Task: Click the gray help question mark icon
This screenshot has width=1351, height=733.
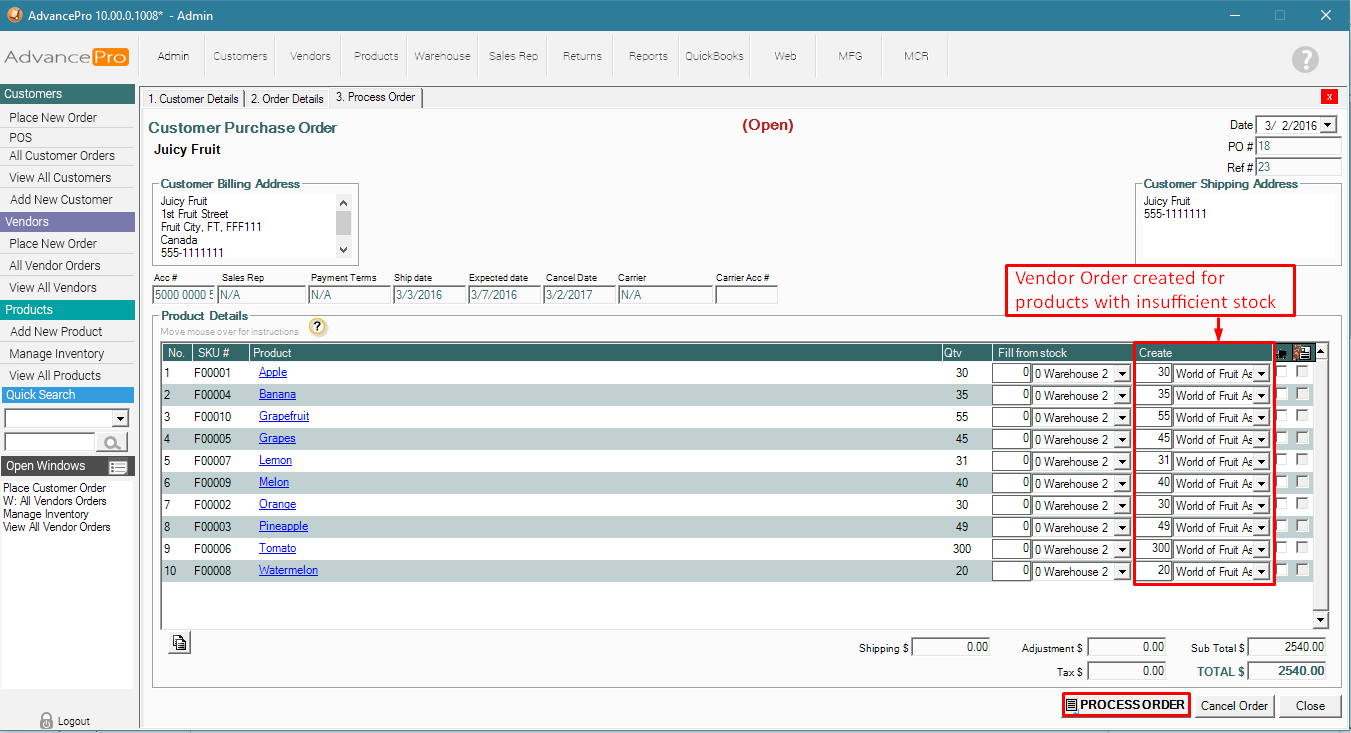Action: coord(1305,59)
